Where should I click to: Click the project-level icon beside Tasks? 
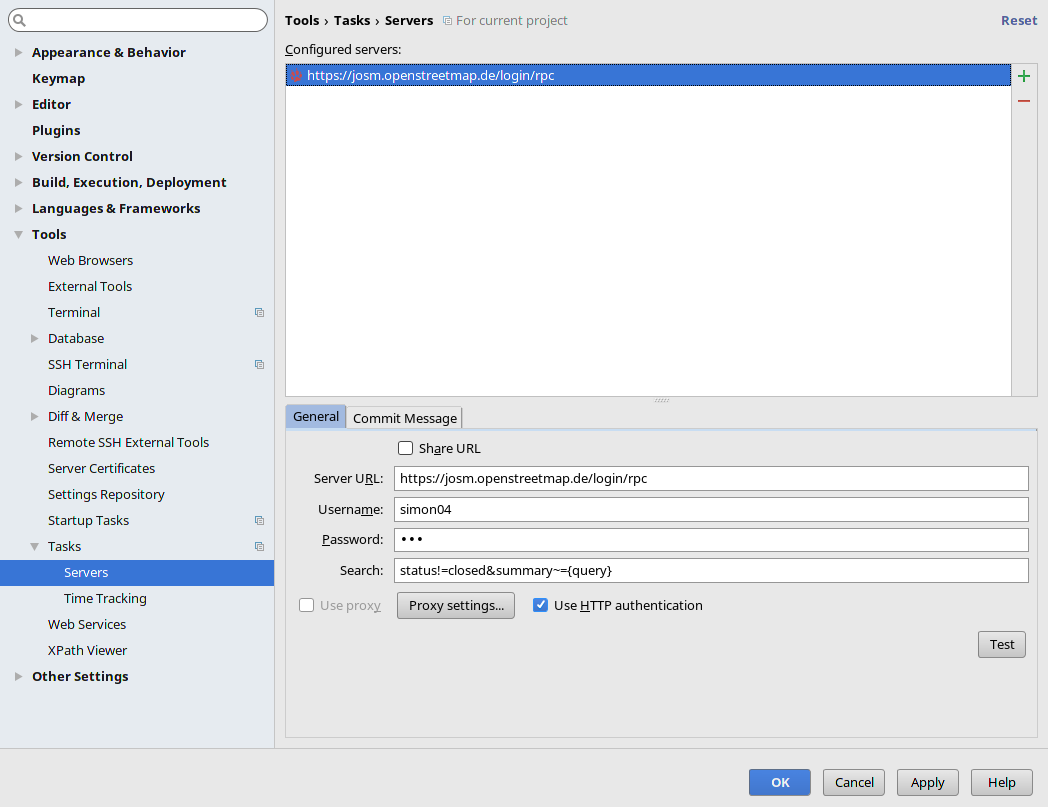pyautogui.click(x=259, y=547)
